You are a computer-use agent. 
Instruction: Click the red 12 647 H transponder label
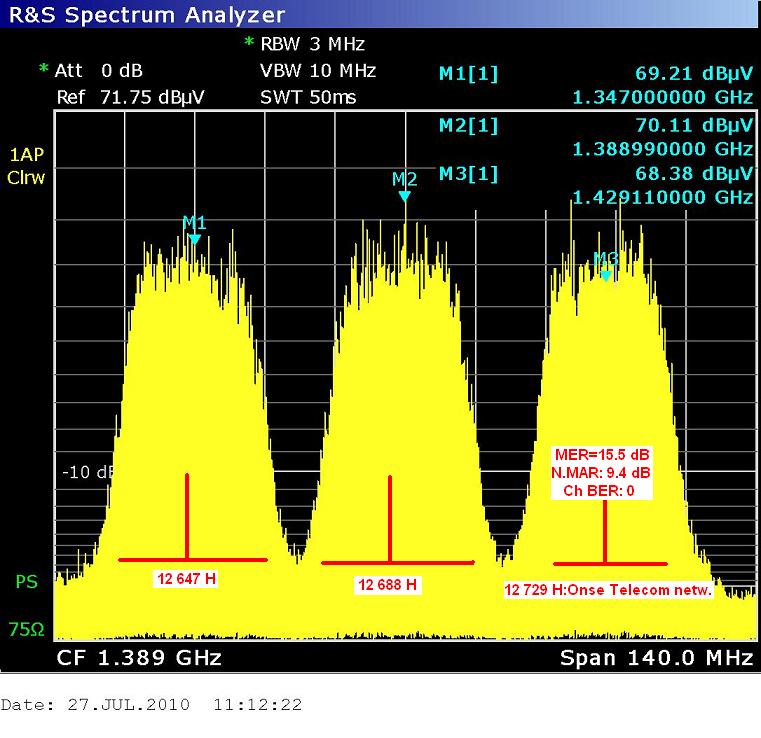pos(187,578)
